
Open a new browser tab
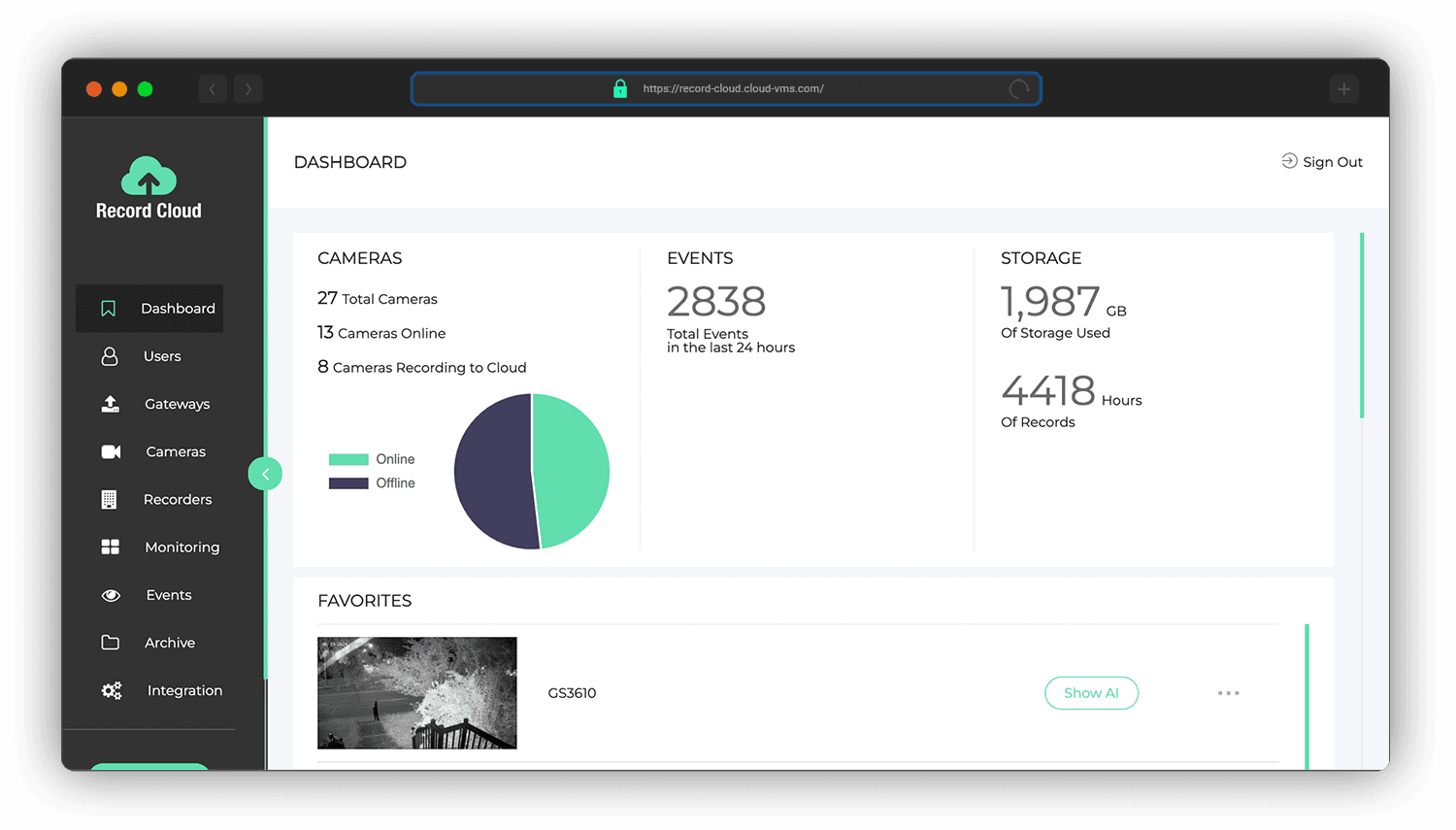[1343, 89]
